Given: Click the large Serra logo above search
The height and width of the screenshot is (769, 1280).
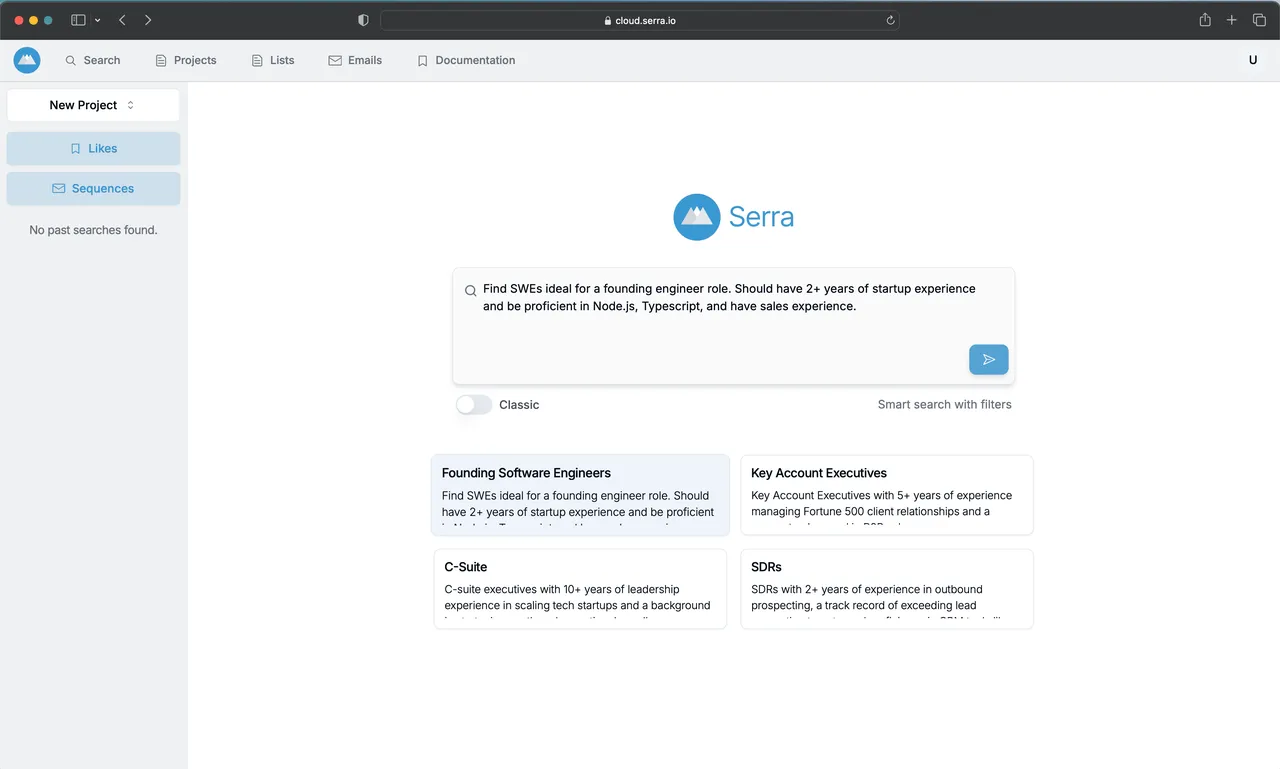Looking at the screenshot, I should pos(733,217).
